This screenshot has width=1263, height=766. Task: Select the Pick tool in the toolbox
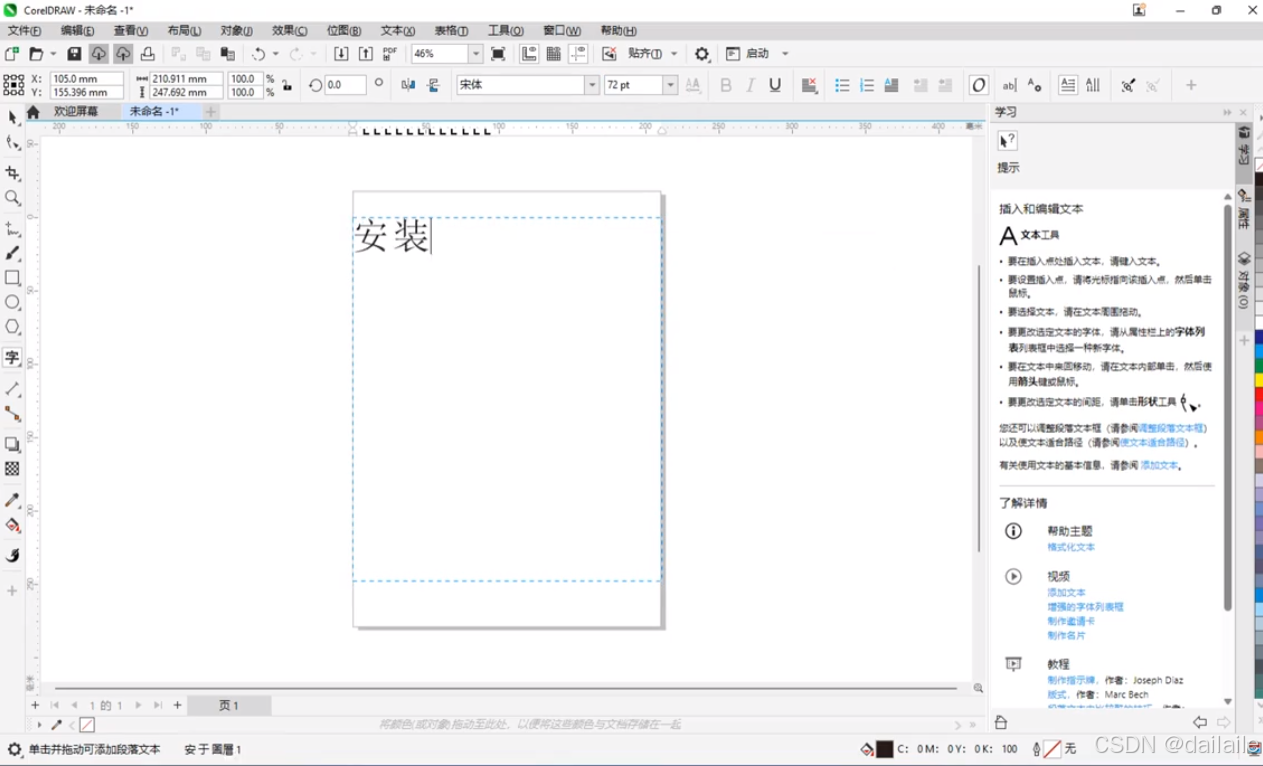pyautogui.click(x=13, y=117)
